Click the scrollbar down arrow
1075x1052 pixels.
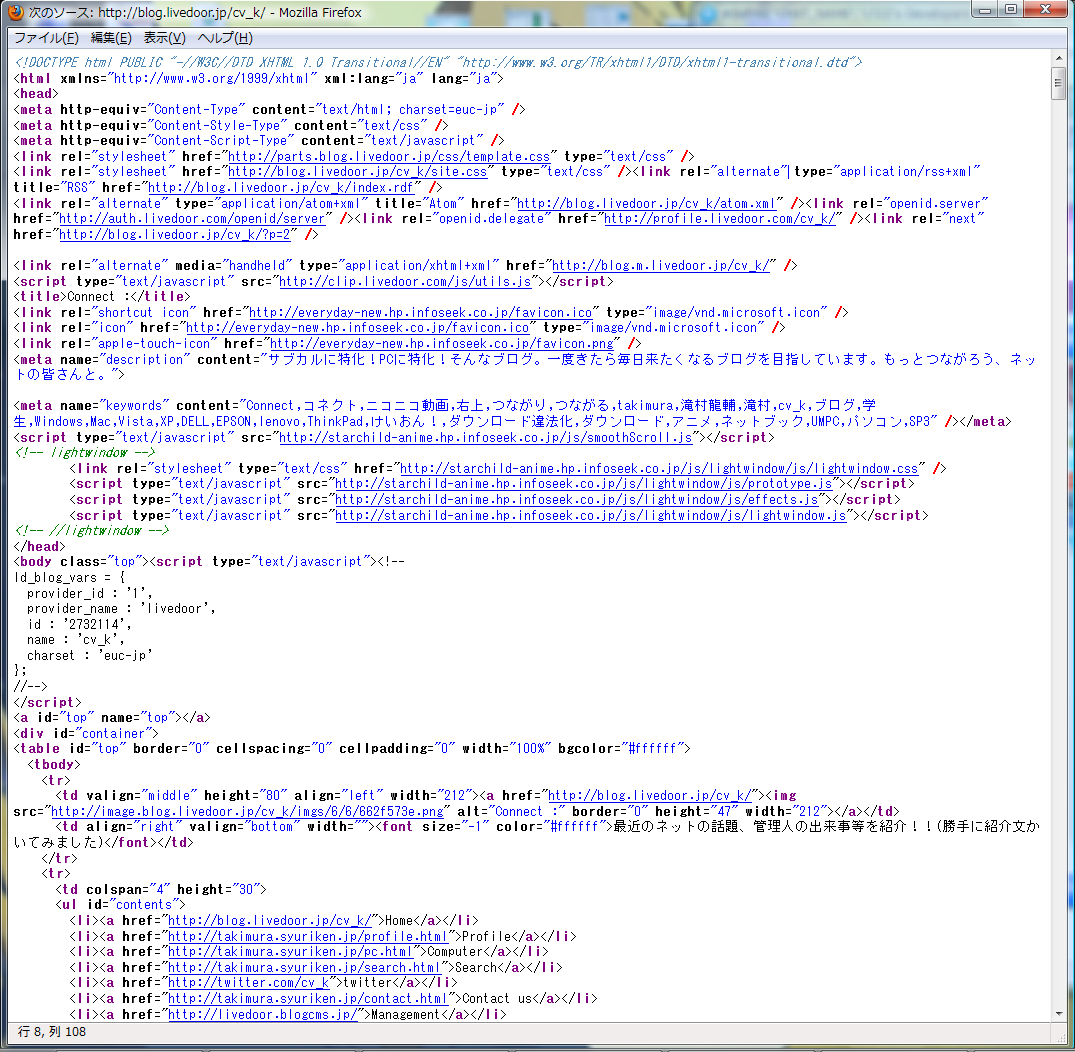point(1059,1014)
